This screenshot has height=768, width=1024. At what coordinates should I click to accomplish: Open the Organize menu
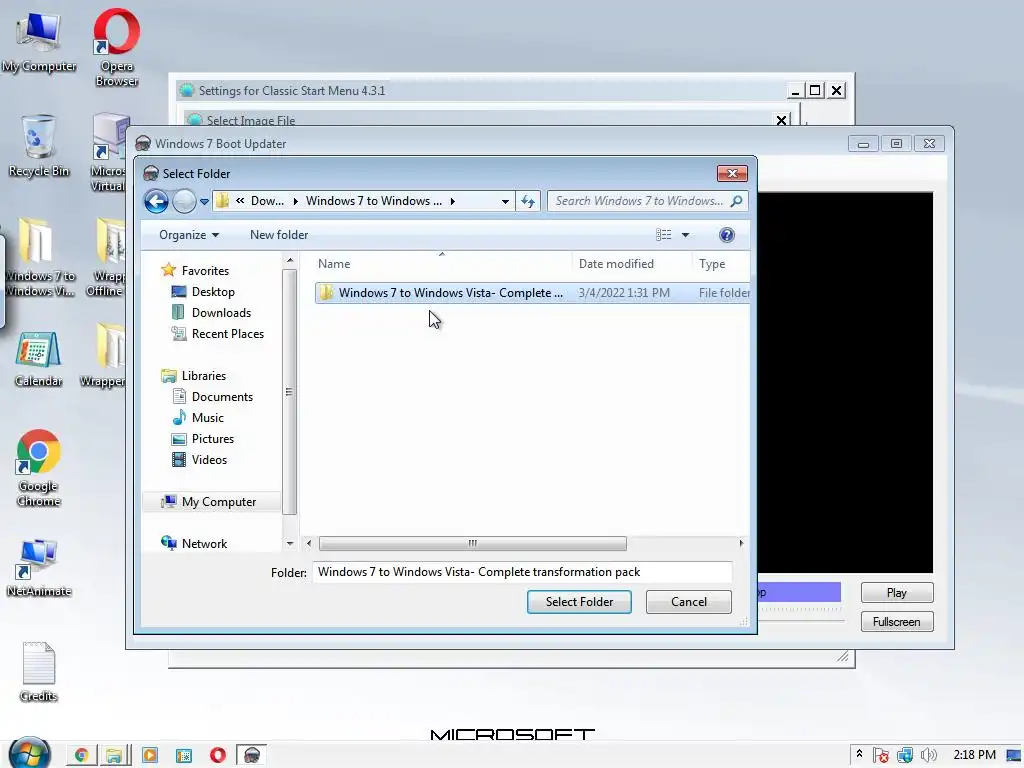(x=189, y=235)
